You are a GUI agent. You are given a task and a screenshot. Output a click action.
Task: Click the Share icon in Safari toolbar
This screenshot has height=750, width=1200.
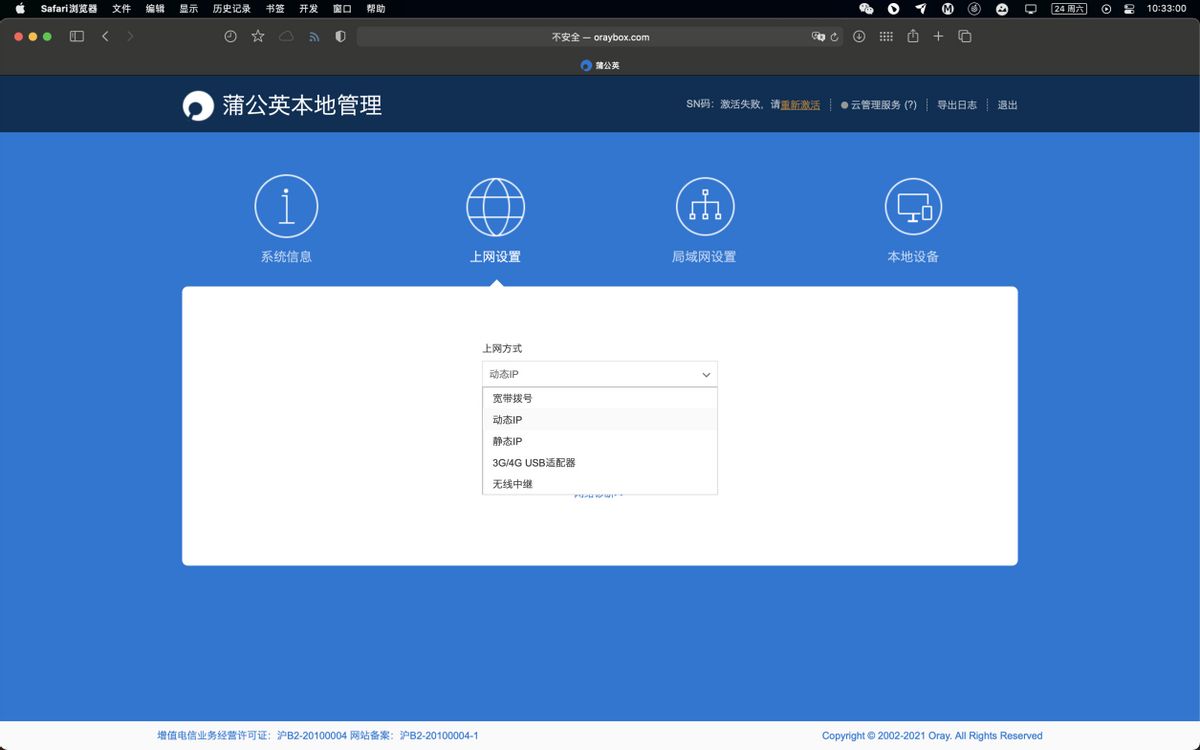(x=913, y=37)
